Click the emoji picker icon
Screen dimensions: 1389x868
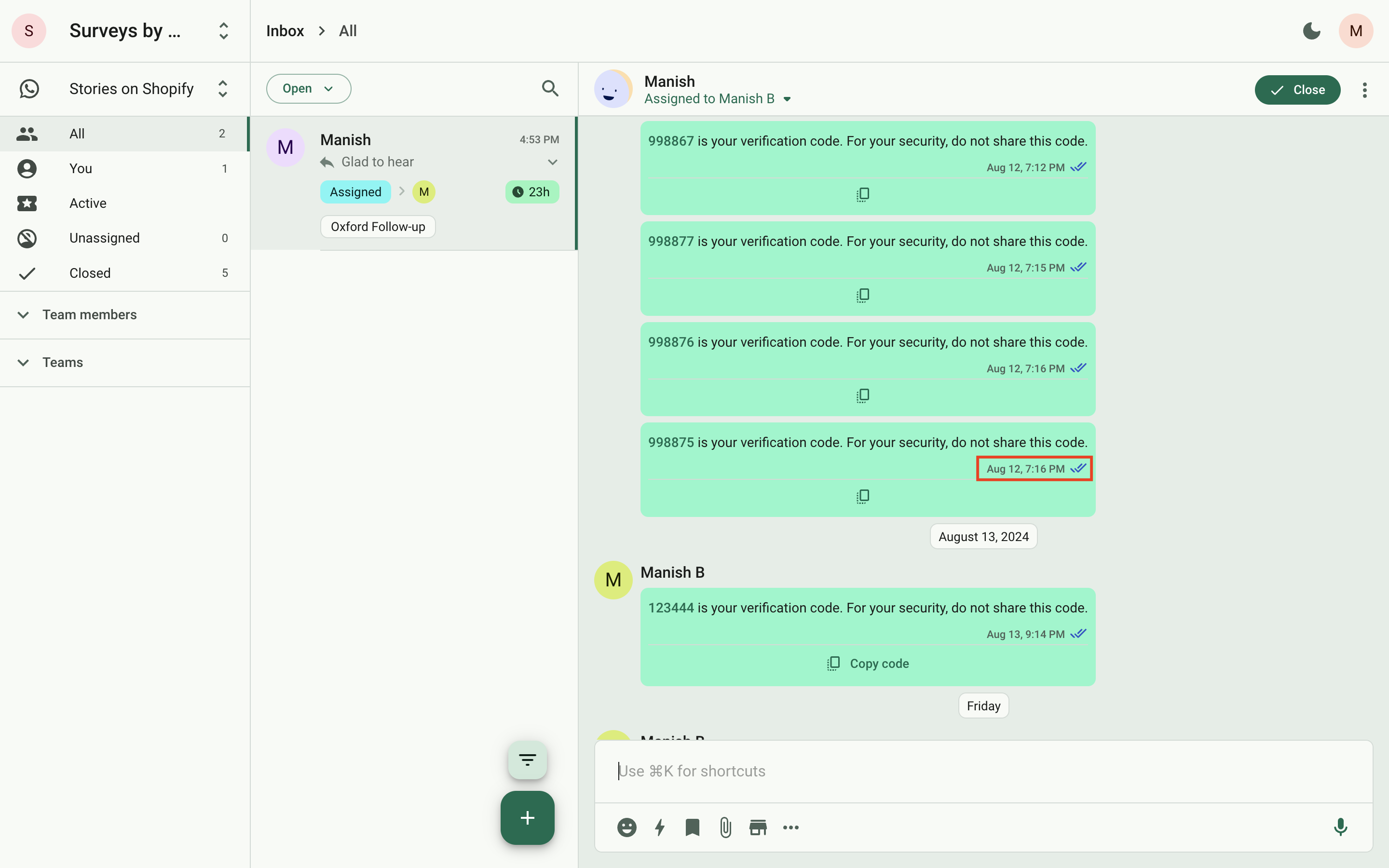(626, 827)
